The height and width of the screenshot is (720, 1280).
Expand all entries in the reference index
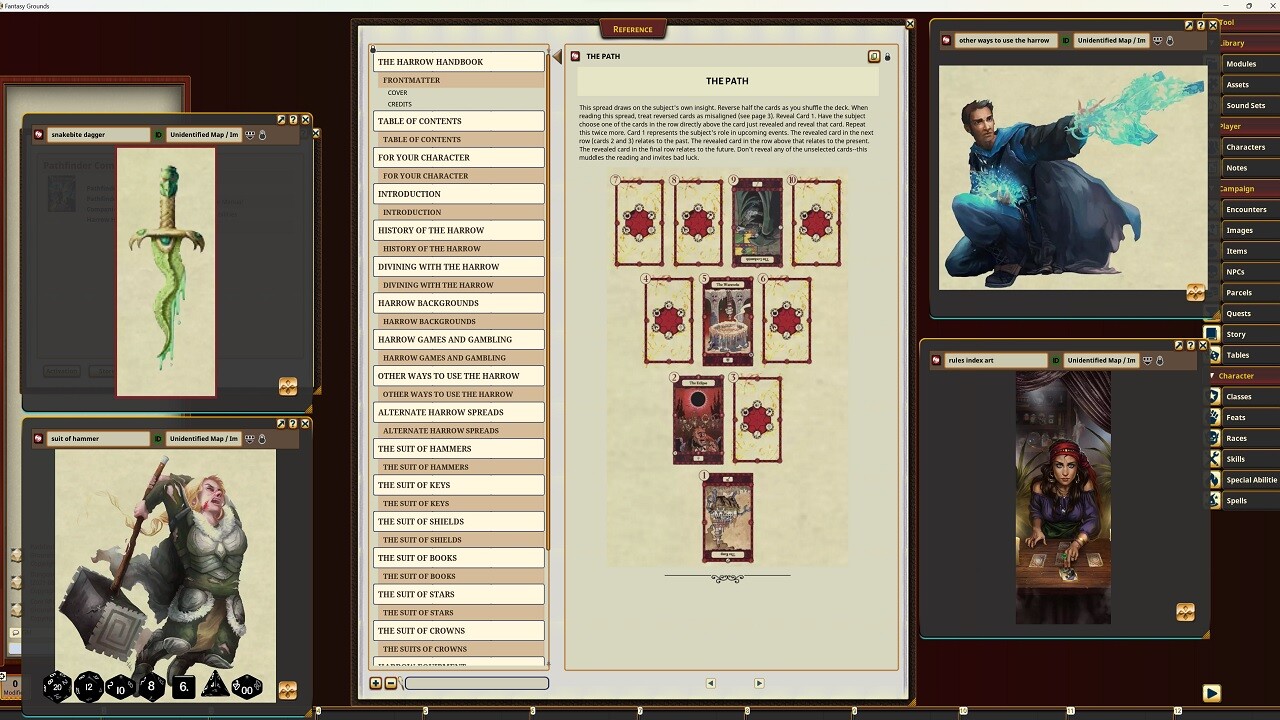376,683
